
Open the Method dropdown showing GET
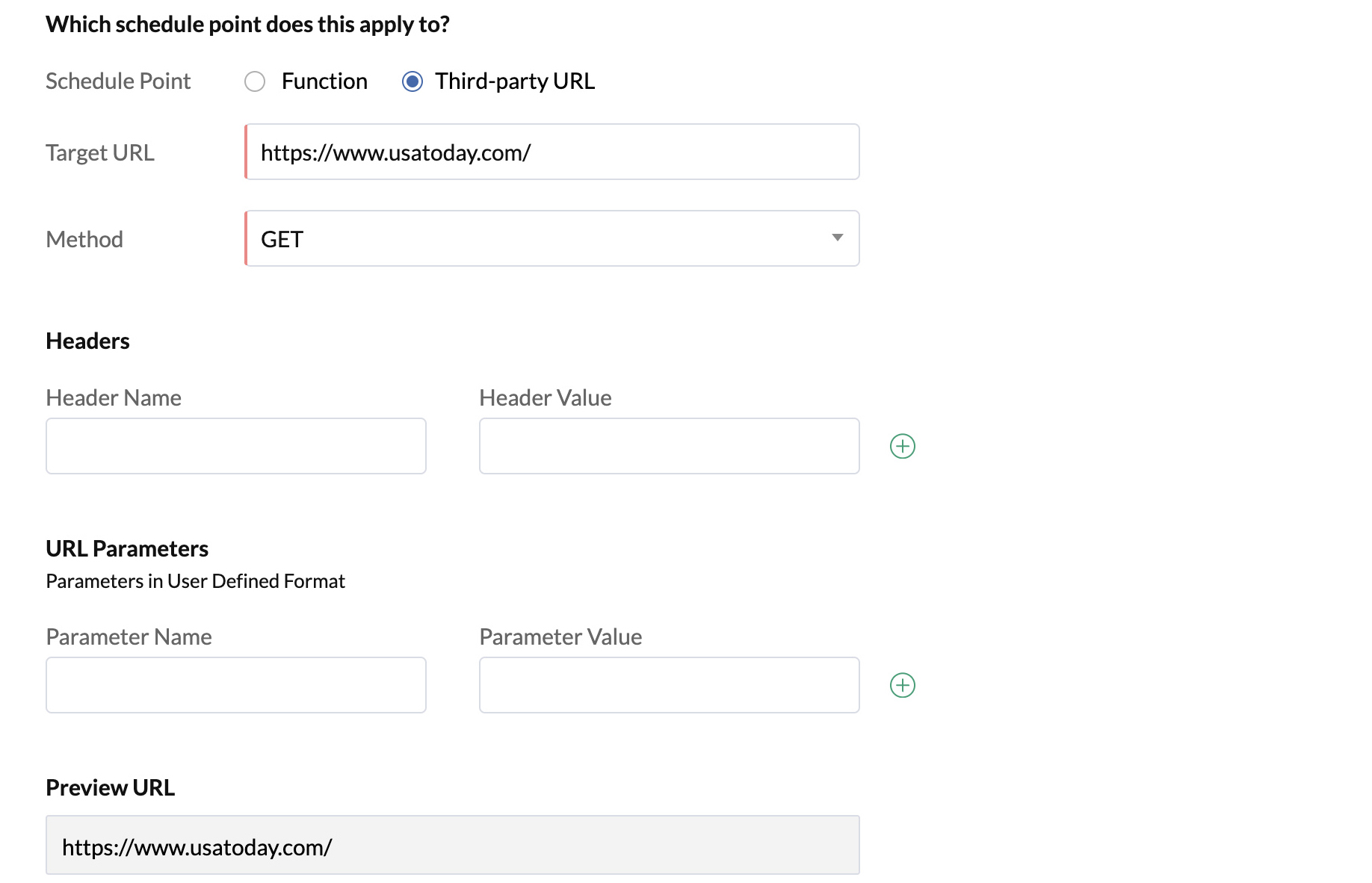click(x=551, y=239)
